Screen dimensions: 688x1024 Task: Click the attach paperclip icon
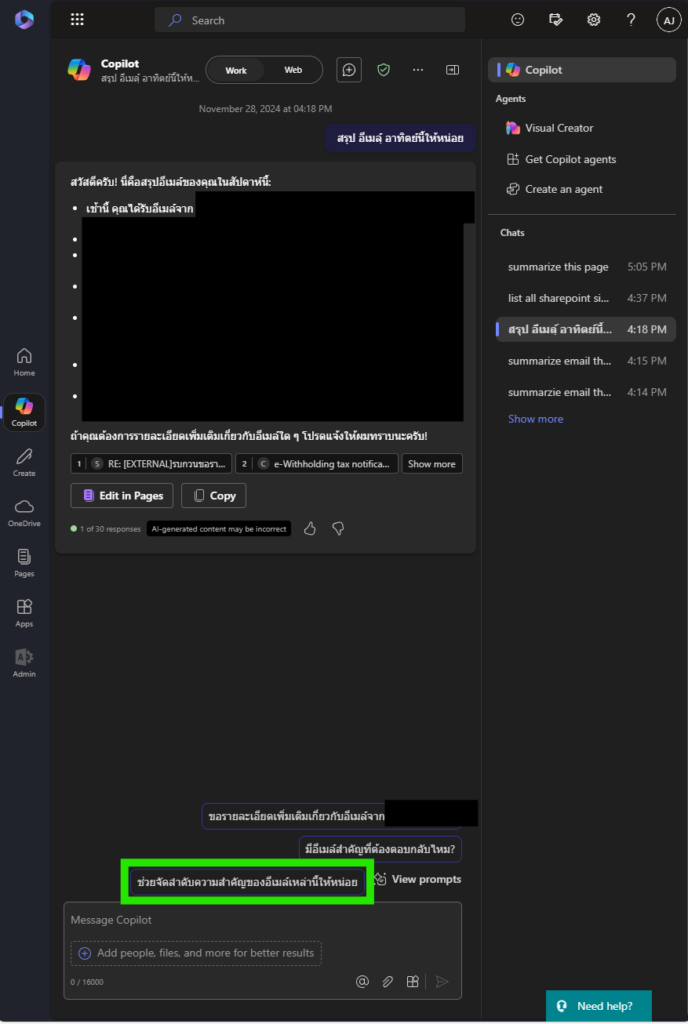click(x=388, y=981)
